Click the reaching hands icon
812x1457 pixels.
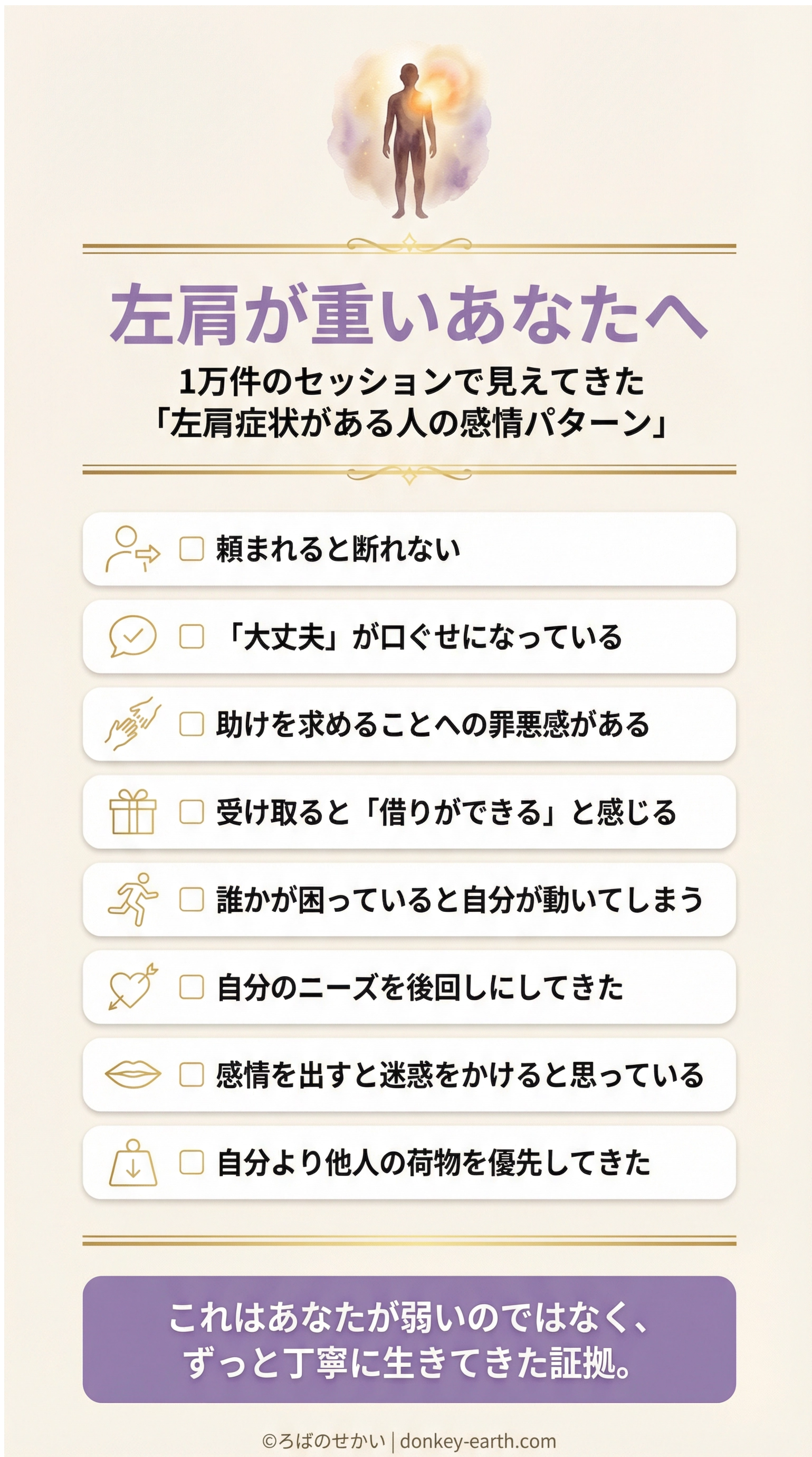pyautogui.click(x=133, y=724)
